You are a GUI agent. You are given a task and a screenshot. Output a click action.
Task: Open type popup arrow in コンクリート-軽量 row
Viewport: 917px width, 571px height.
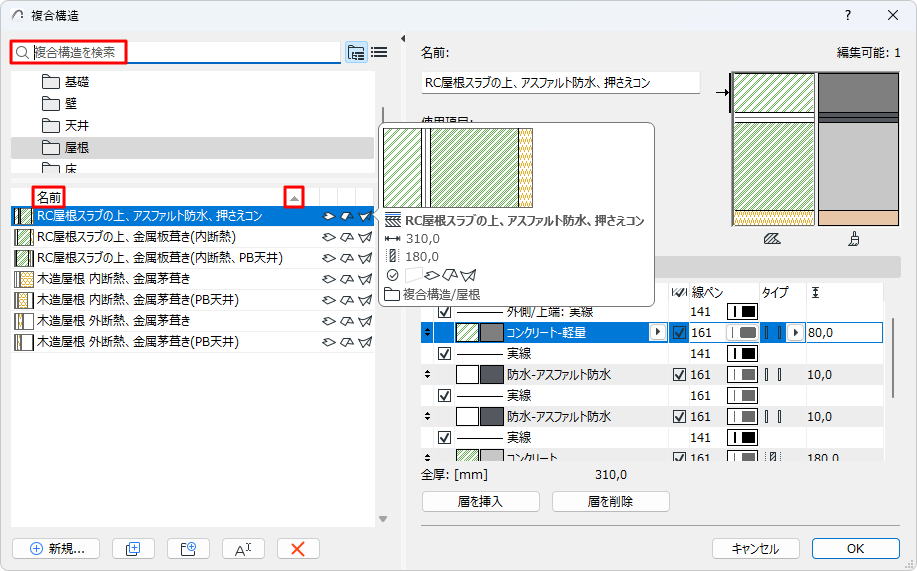(795, 333)
